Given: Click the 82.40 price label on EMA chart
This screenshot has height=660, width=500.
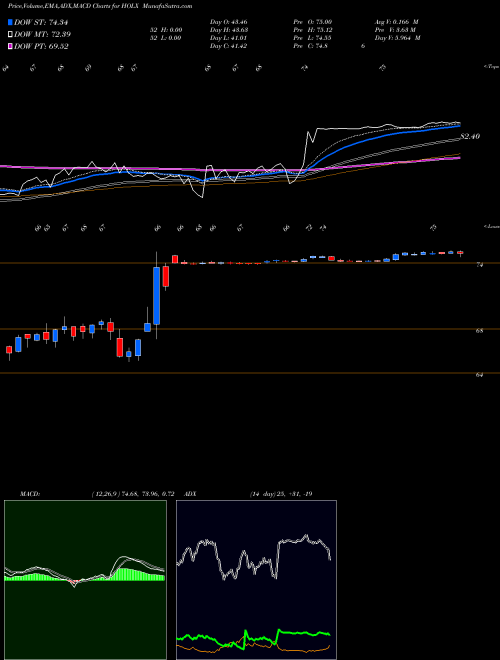Looking at the screenshot, I should pos(470,136).
